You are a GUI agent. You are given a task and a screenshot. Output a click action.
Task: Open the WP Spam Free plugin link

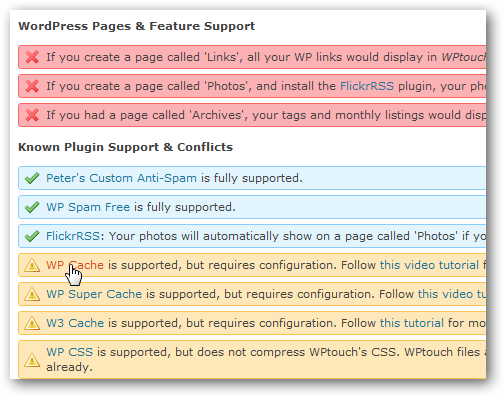click(88, 207)
